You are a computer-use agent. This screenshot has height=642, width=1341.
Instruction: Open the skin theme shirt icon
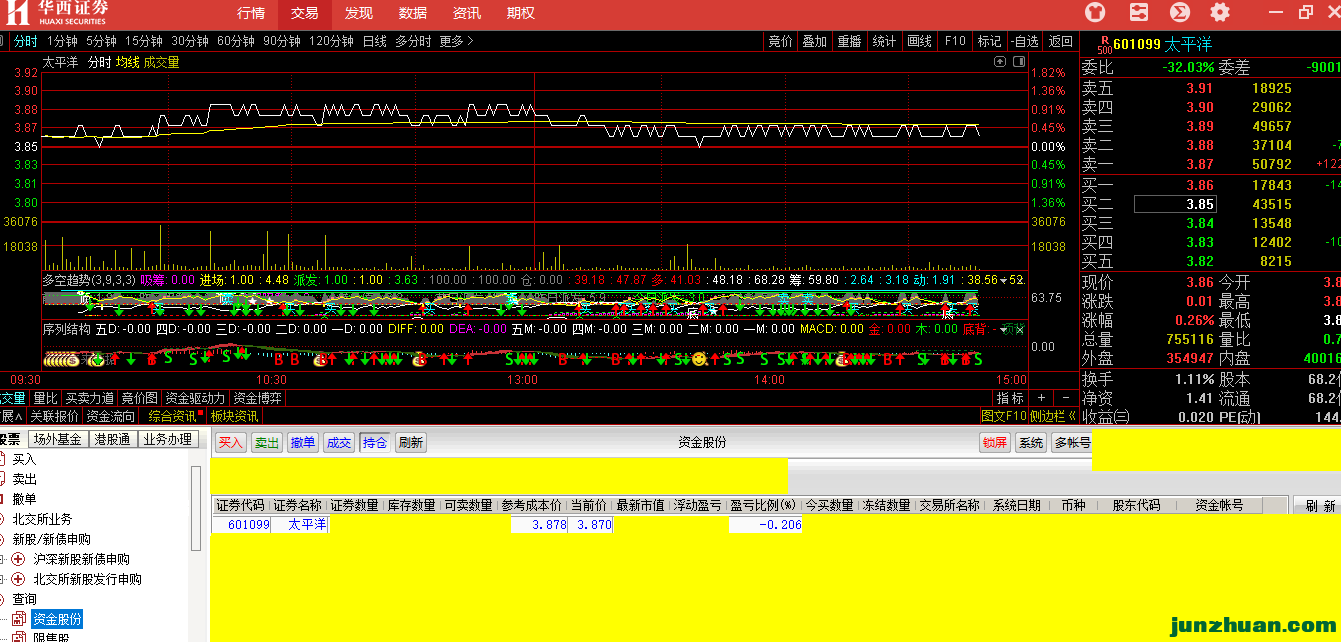pos(1097,12)
